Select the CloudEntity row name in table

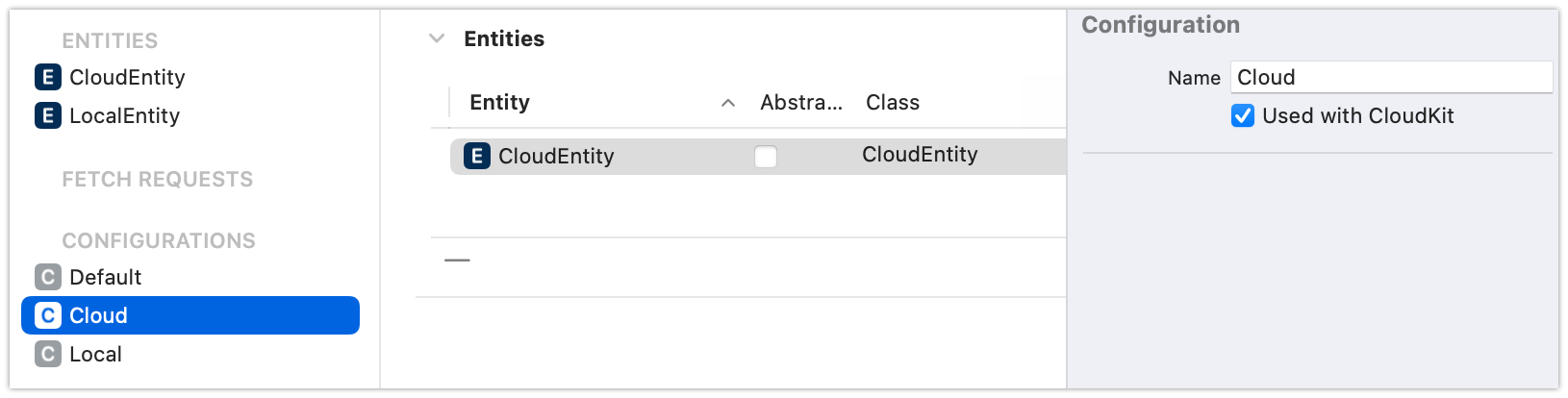tap(556, 156)
